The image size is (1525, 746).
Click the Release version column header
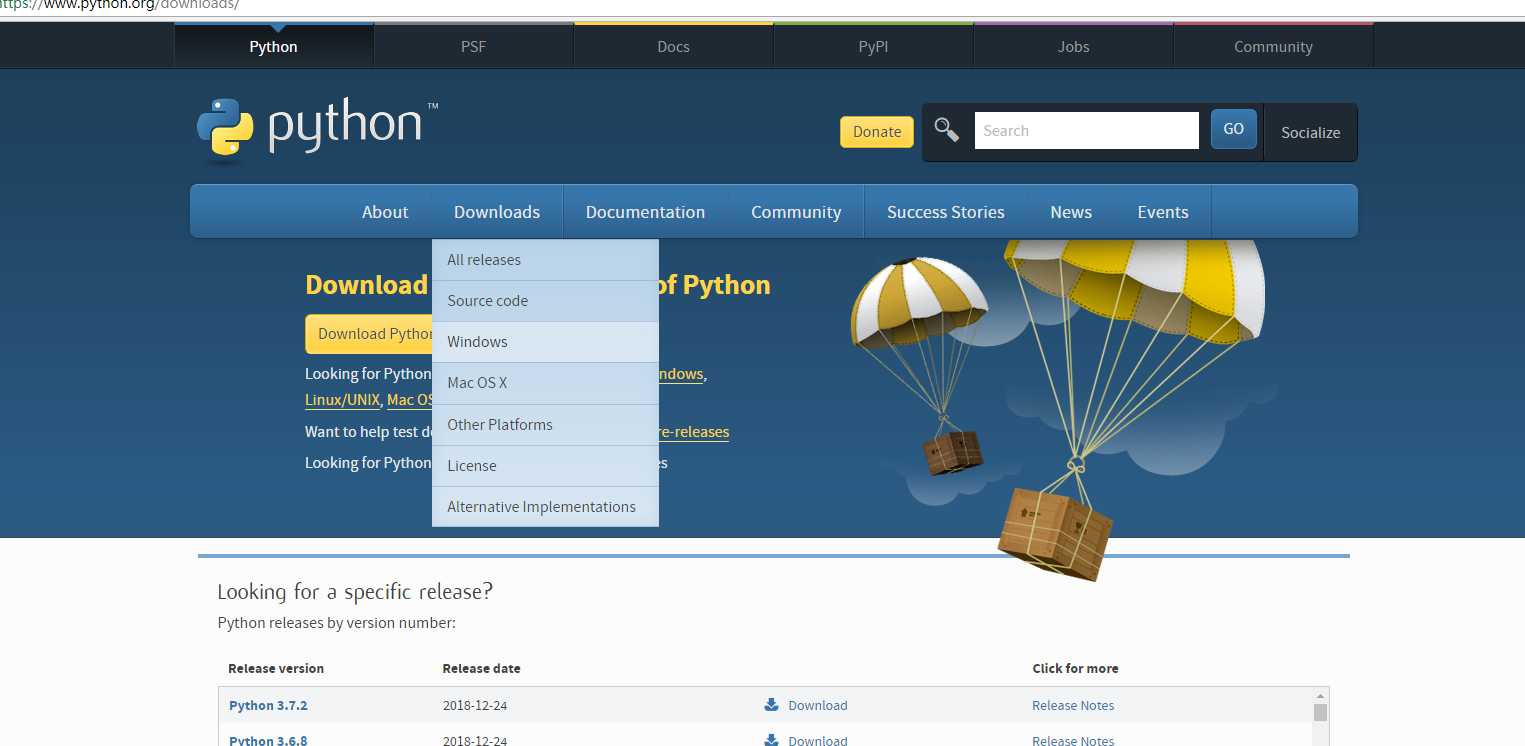pos(276,668)
